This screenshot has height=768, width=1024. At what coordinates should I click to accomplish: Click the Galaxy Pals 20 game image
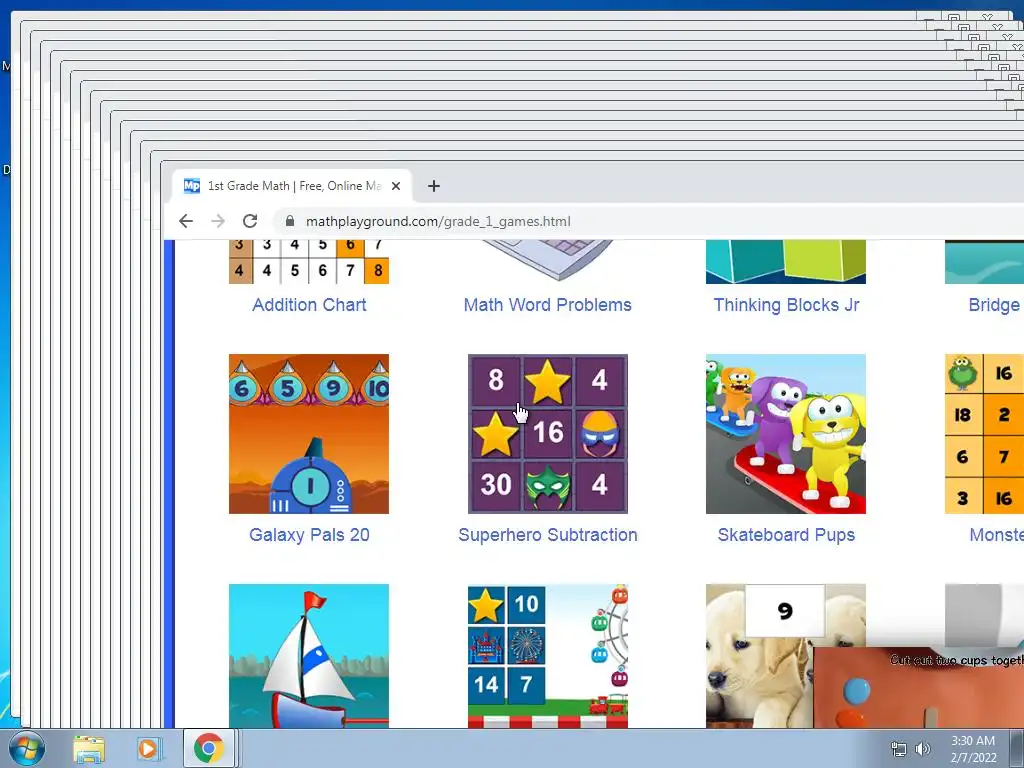(309, 434)
